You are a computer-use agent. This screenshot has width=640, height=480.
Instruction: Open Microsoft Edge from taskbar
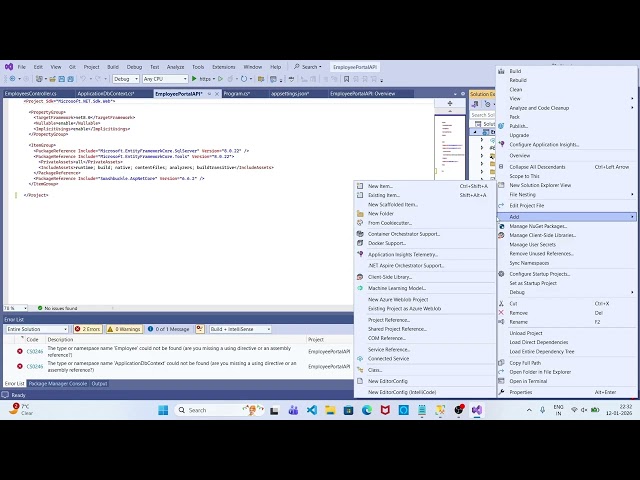(x=367, y=410)
